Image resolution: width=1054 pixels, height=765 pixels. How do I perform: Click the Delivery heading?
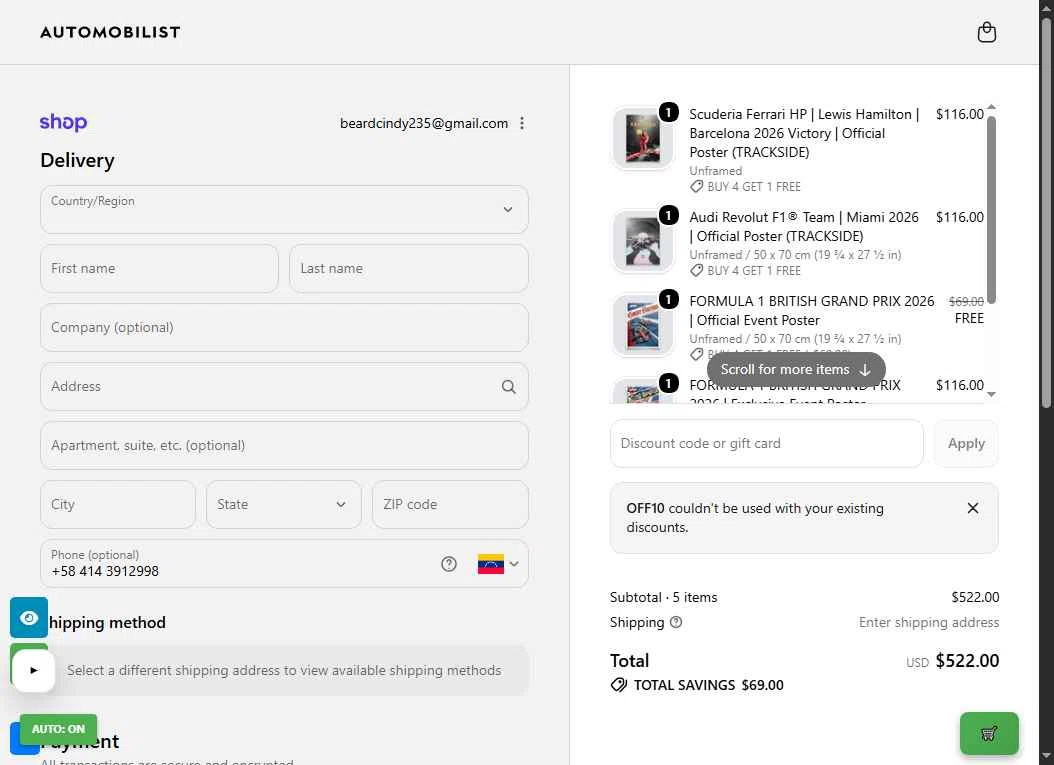click(77, 160)
